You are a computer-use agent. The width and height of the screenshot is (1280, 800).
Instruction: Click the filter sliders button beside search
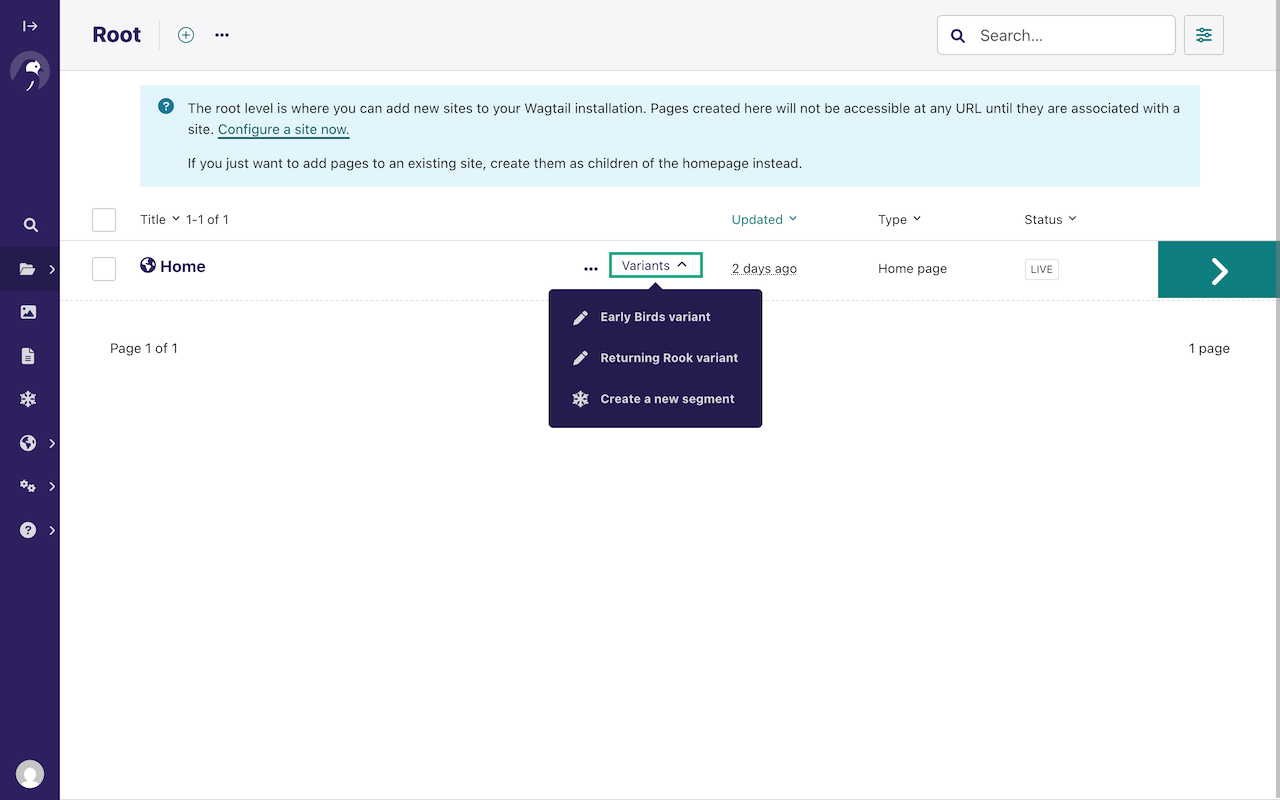point(1204,35)
